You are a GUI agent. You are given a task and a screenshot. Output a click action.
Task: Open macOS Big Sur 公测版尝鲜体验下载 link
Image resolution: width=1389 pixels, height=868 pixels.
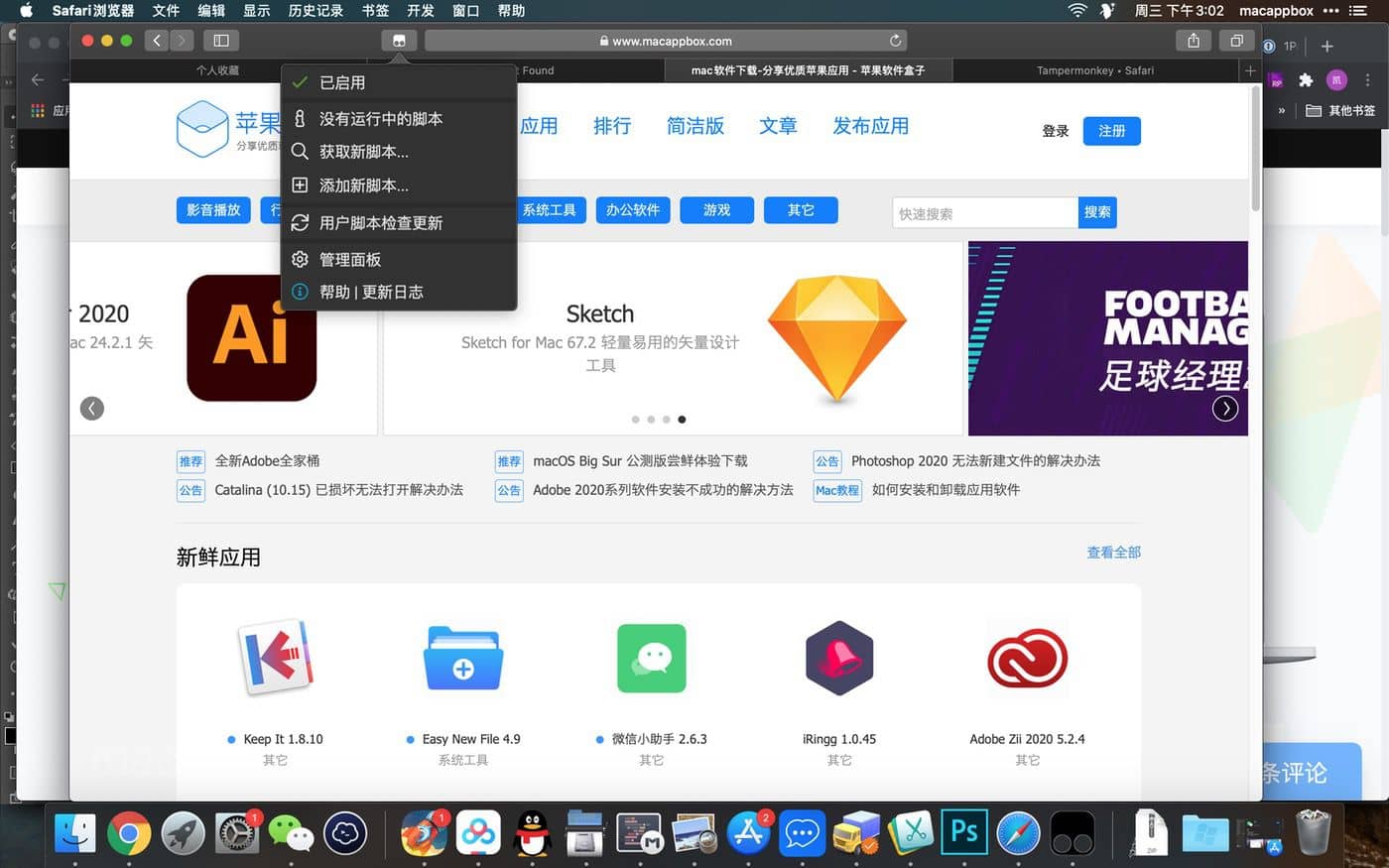[x=640, y=461]
